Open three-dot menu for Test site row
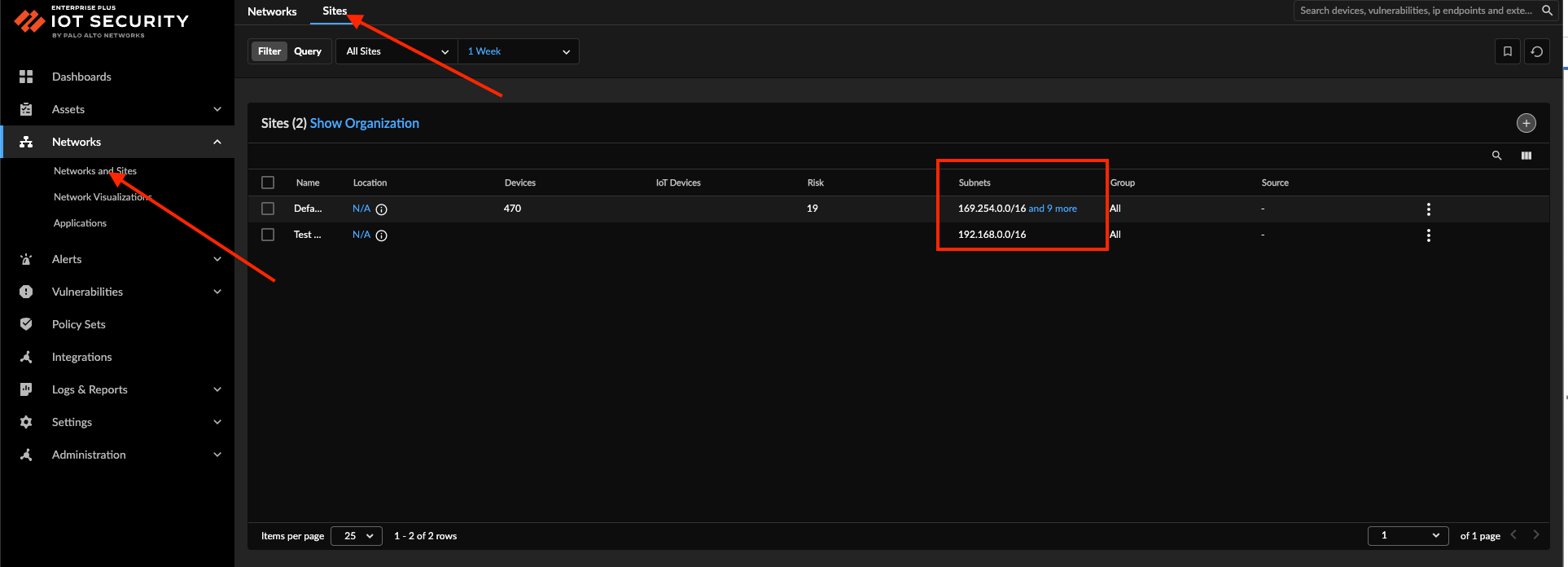Image resolution: width=1568 pixels, height=567 pixels. pyautogui.click(x=1429, y=235)
